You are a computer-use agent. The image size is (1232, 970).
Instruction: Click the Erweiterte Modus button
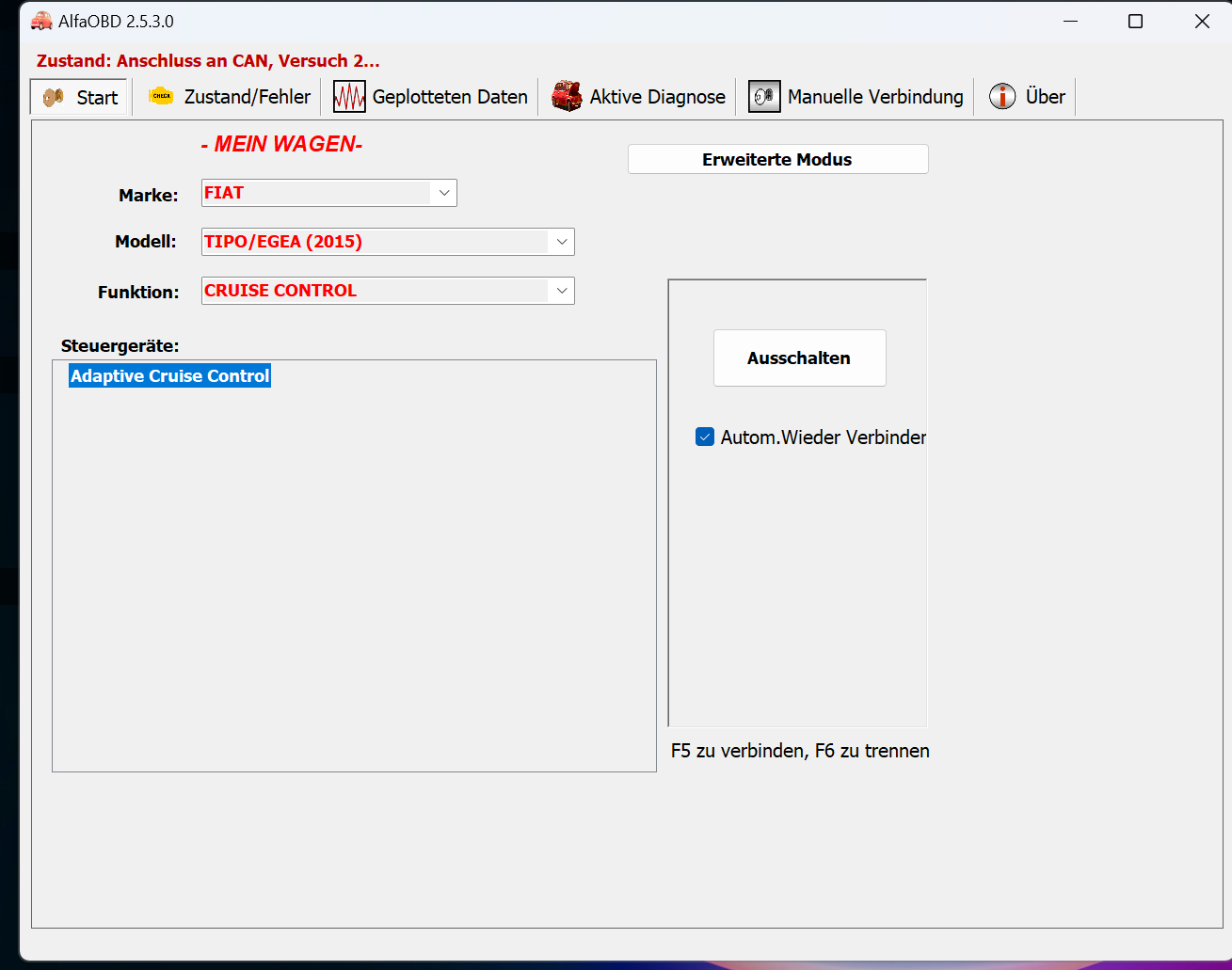click(777, 159)
